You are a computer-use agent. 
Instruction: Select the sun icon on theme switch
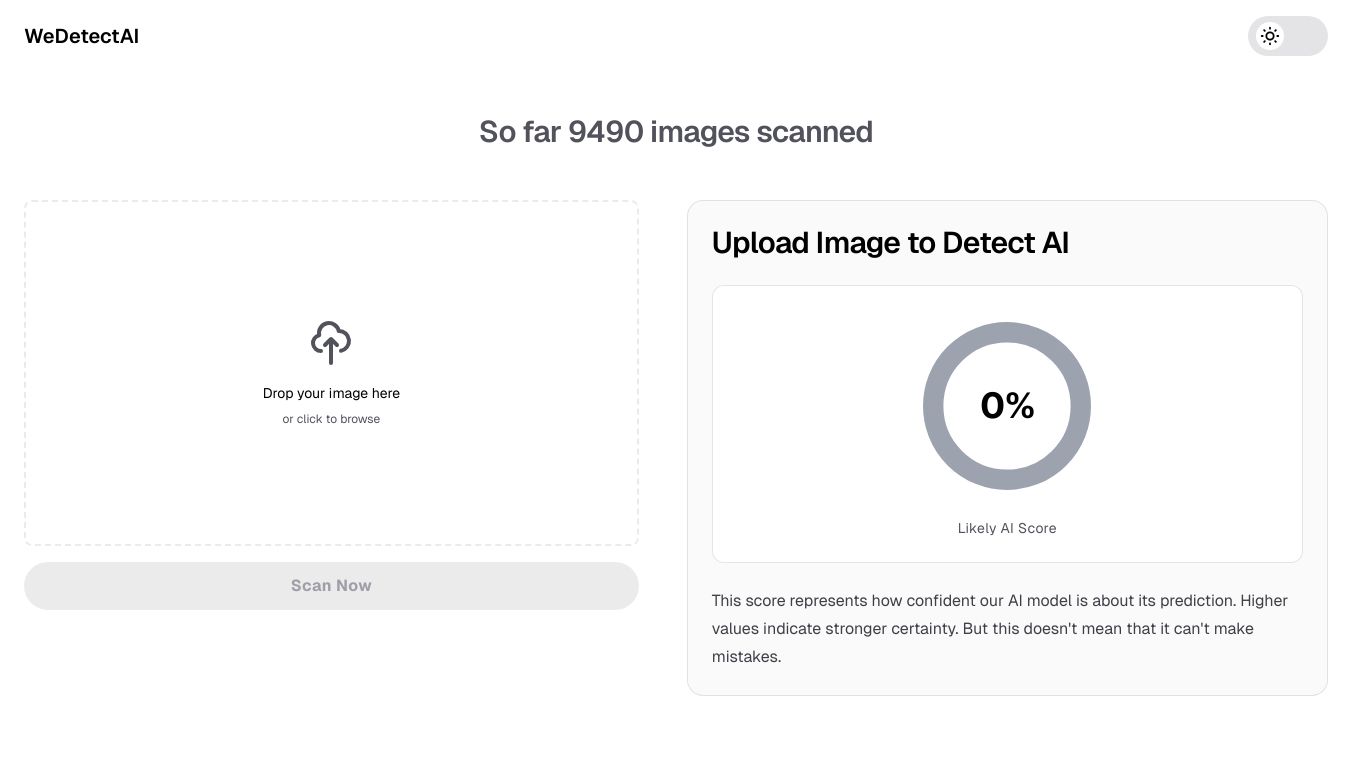[x=1270, y=36]
